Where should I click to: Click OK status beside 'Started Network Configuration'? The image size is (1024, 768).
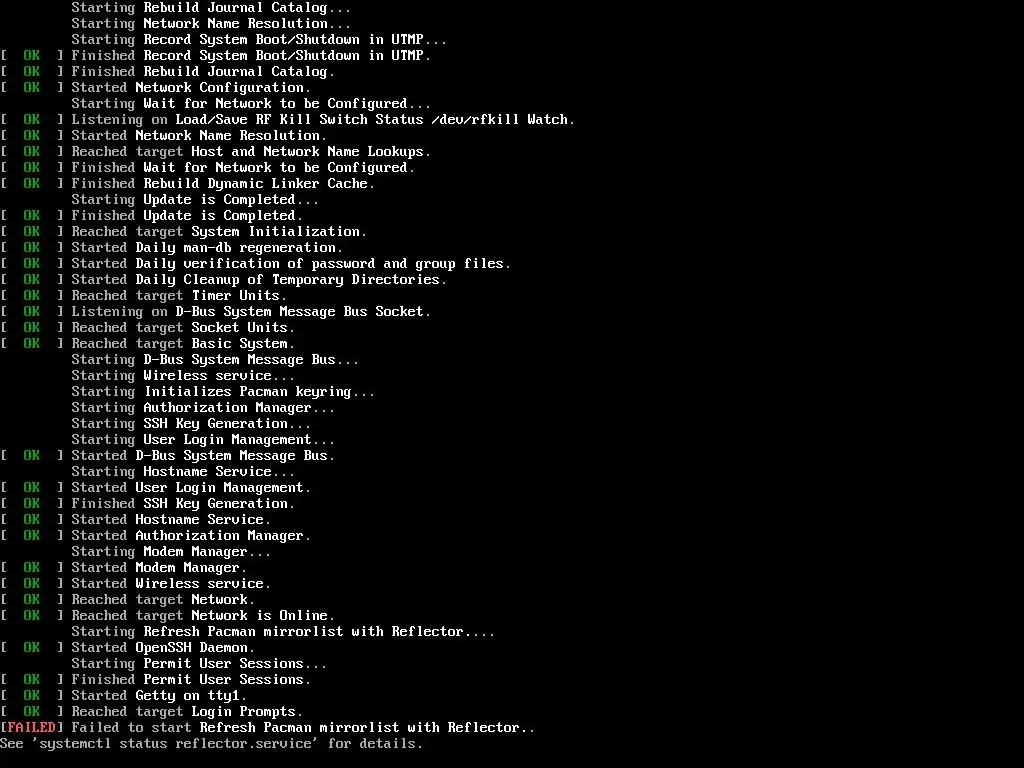[31, 88]
